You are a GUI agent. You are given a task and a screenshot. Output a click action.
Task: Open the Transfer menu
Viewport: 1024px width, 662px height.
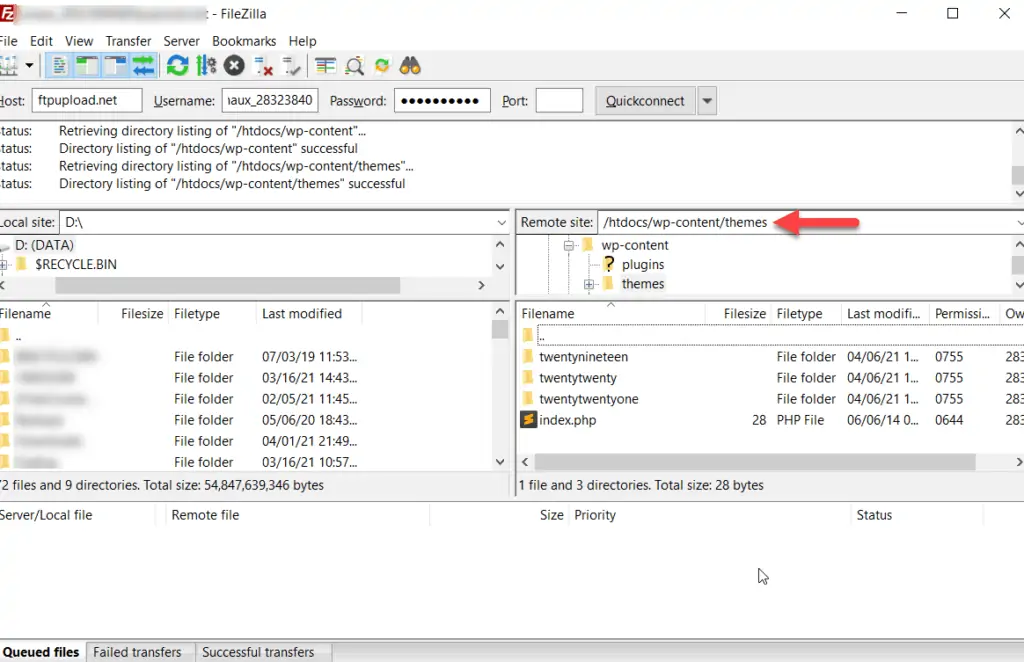click(128, 40)
